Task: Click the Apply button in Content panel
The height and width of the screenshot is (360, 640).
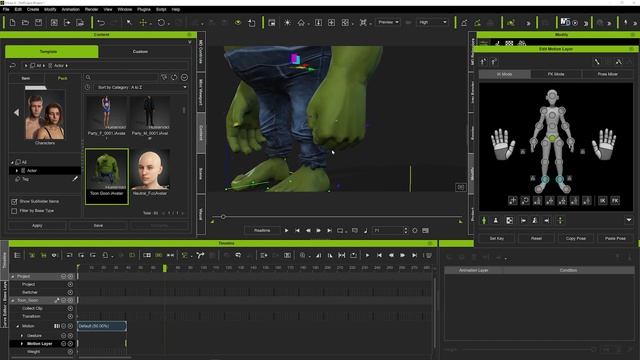Action: tap(37, 225)
